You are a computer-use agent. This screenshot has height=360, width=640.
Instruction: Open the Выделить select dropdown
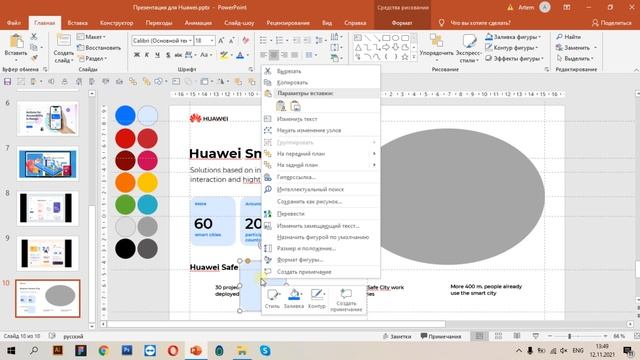point(575,58)
